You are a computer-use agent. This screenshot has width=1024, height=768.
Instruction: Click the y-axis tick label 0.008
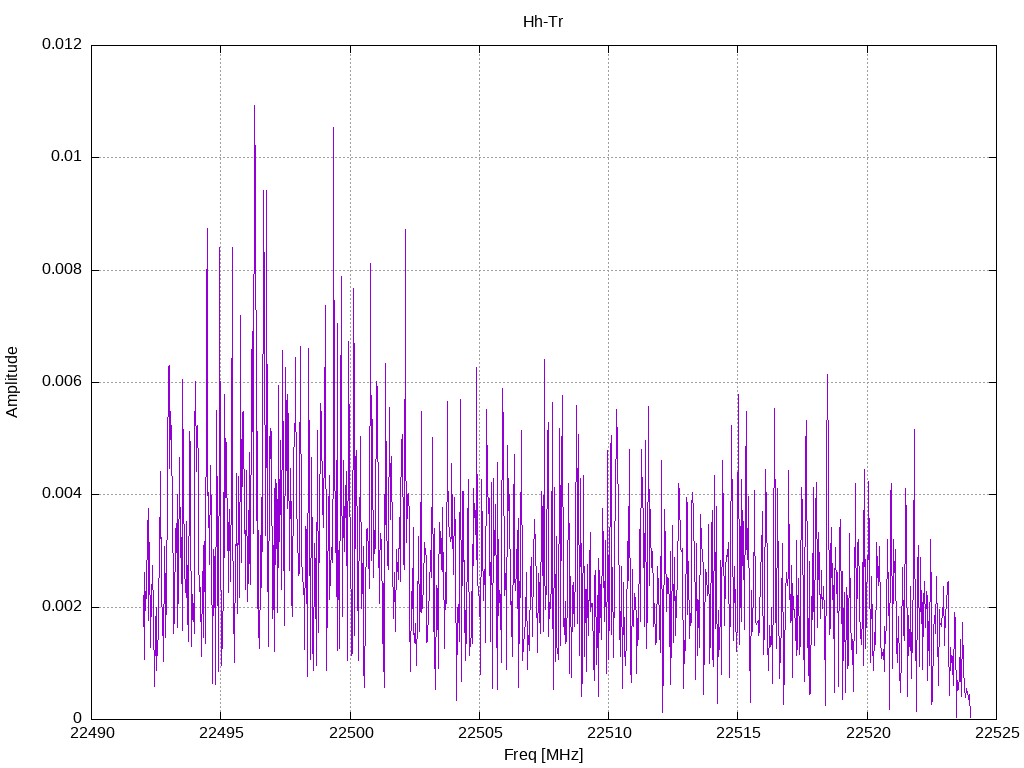(62, 269)
